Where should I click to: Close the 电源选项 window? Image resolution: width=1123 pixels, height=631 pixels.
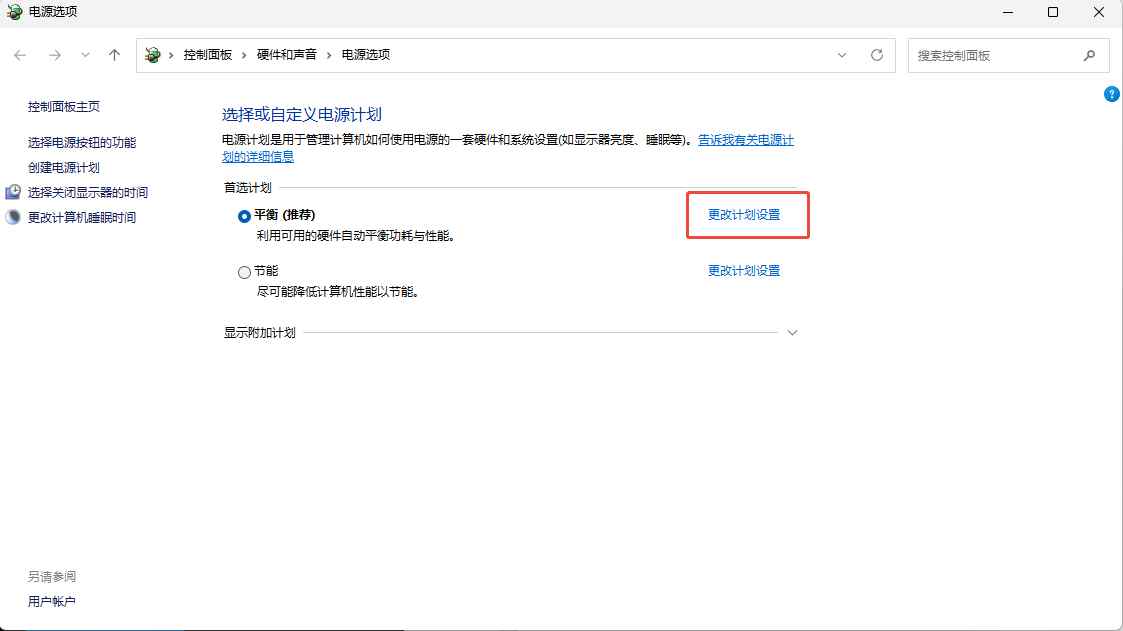coord(1099,12)
